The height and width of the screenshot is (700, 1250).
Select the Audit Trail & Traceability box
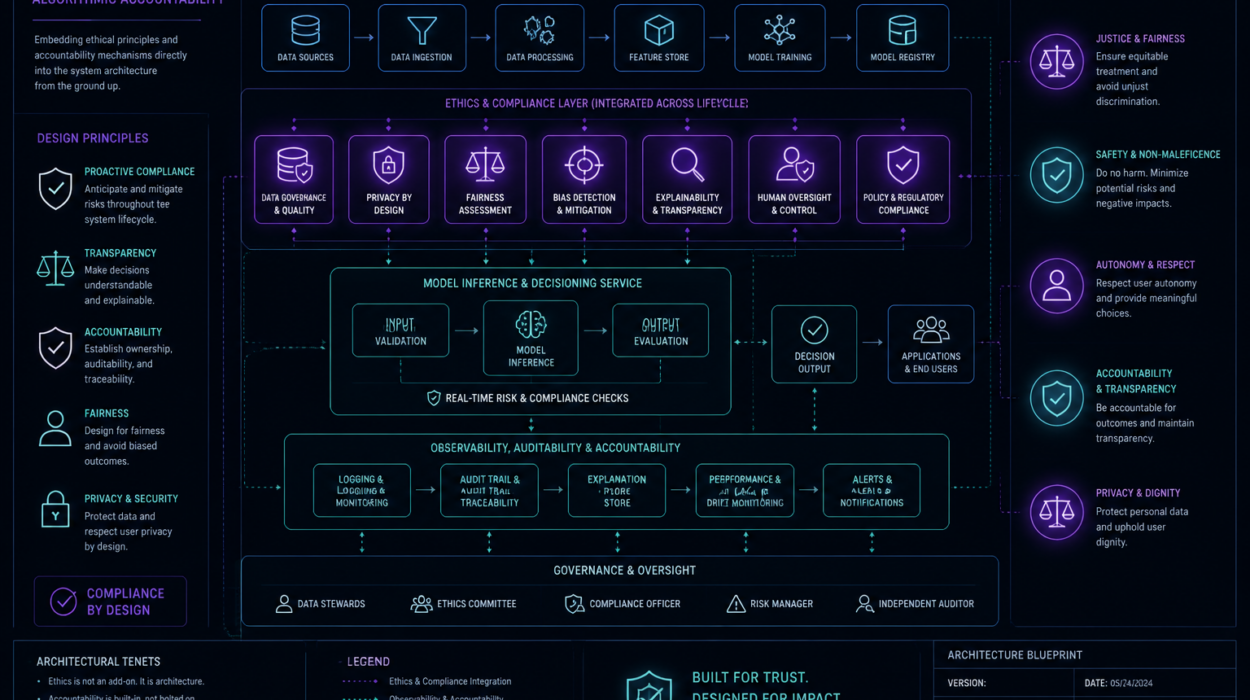[489, 490]
